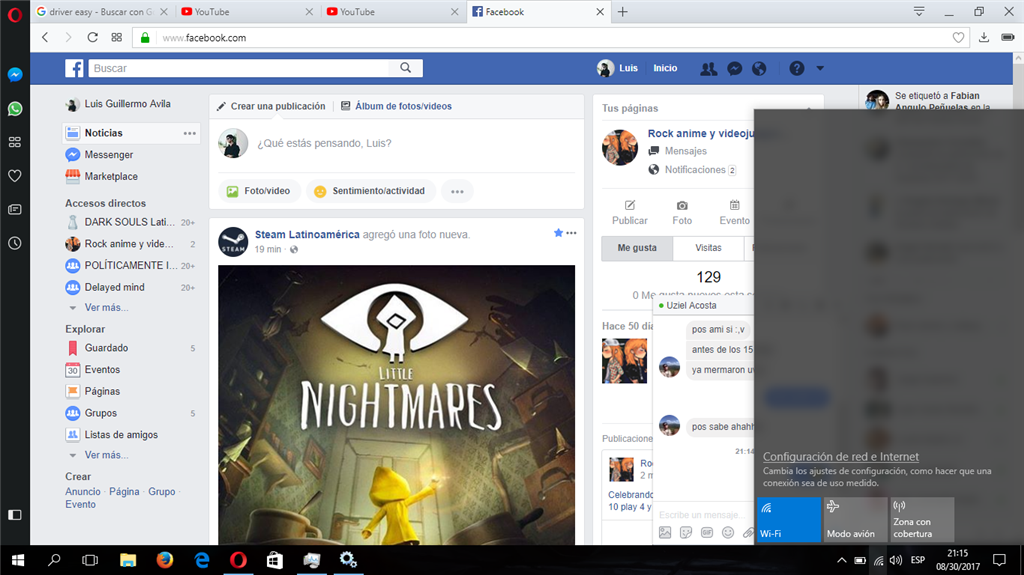This screenshot has height=575, width=1024.
Task: Open the Speed Dial grid button in toolbar
Action: 116,38
